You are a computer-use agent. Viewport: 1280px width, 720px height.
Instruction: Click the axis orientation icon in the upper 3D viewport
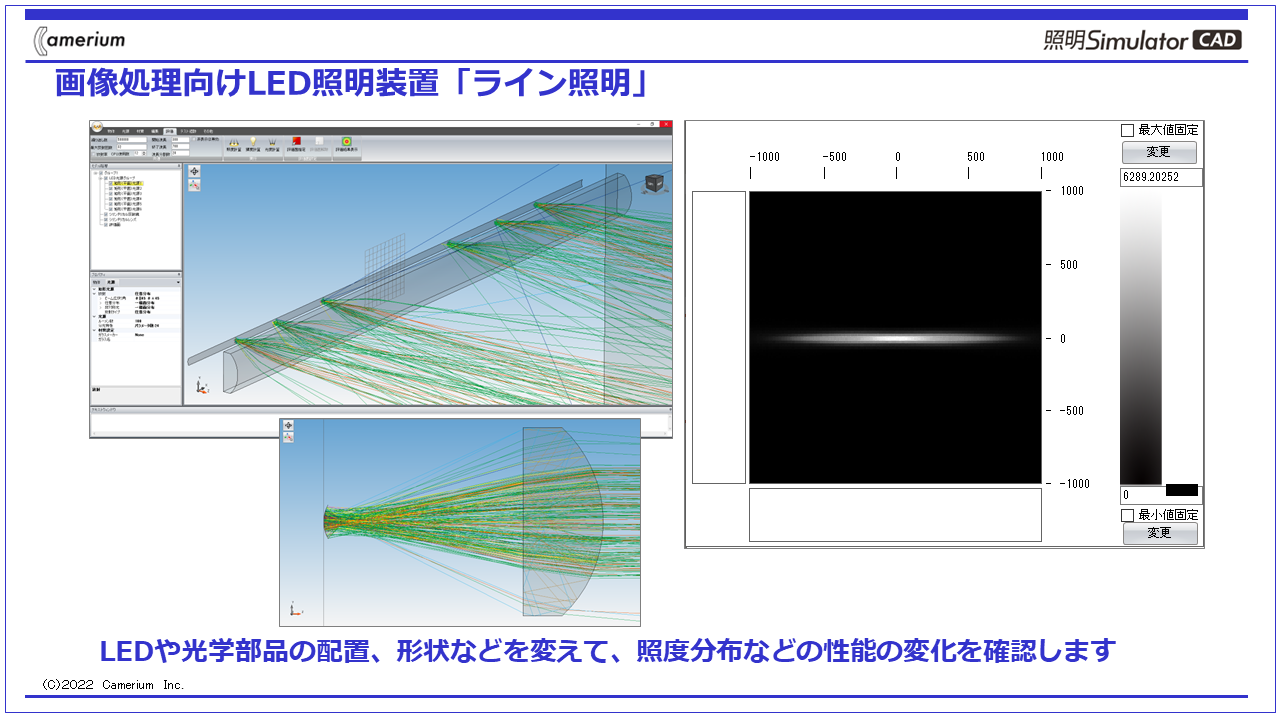click(x=194, y=184)
